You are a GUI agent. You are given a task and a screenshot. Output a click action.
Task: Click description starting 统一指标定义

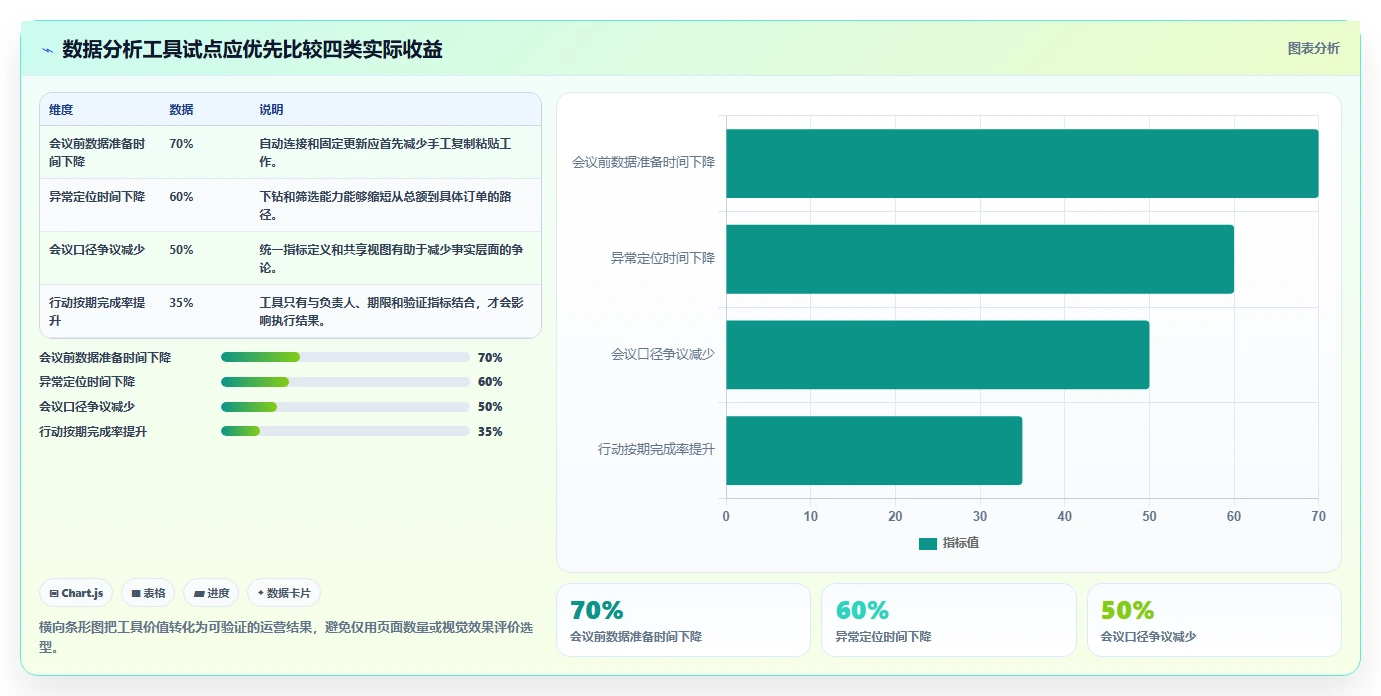[391, 258]
